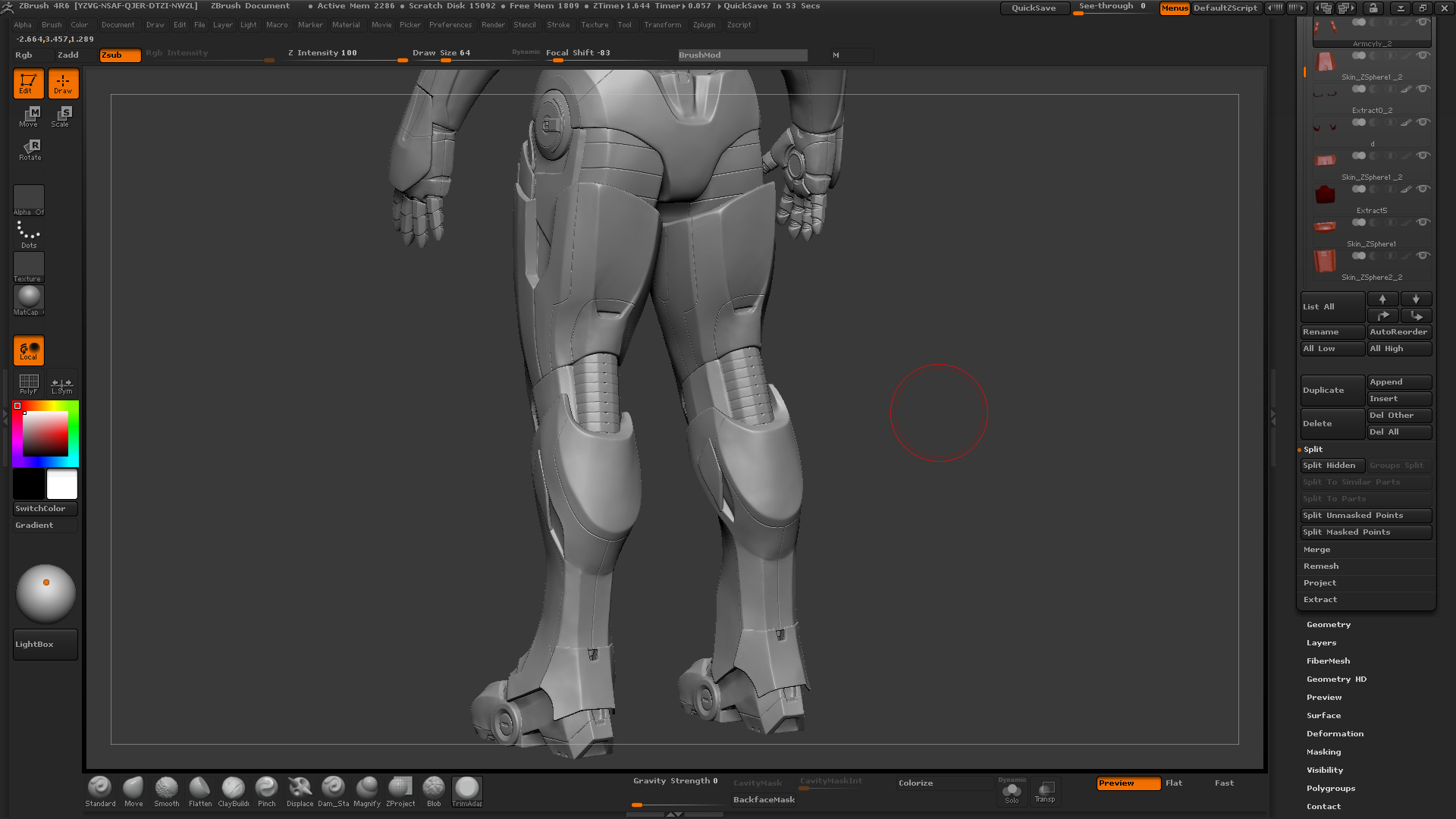Toggle PolyF polyframe display
The height and width of the screenshot is (819, 1456).
(x=29, y=384)
